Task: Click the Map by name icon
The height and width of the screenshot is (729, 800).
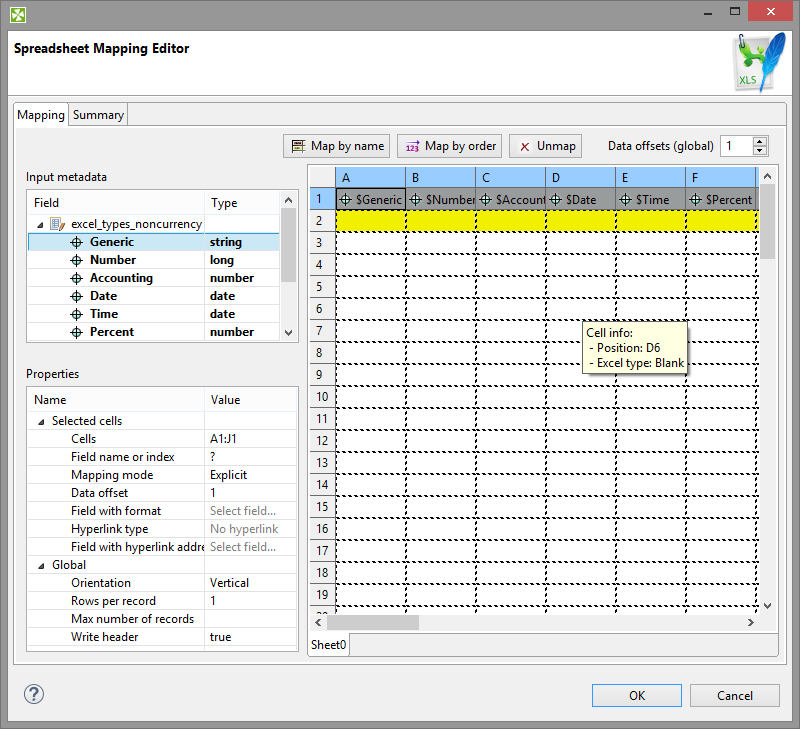Action: [298, 146]
